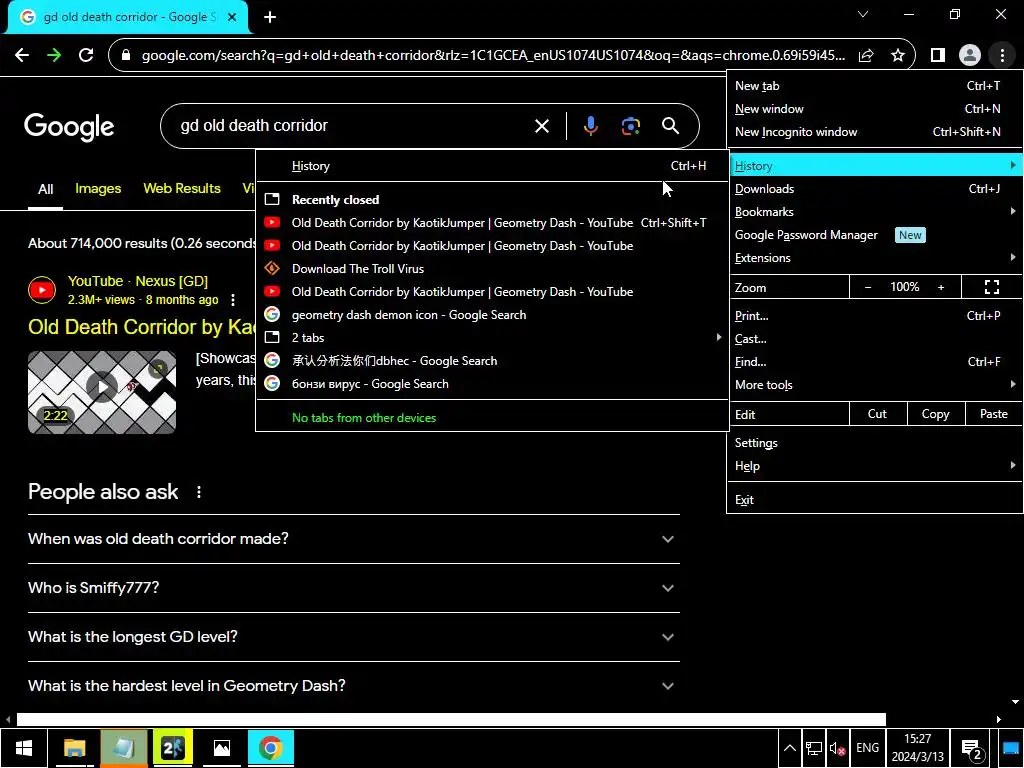Viewport: 1024px width, 768px height.
Task: Reload the current page
Action: [x=86, y=56]
